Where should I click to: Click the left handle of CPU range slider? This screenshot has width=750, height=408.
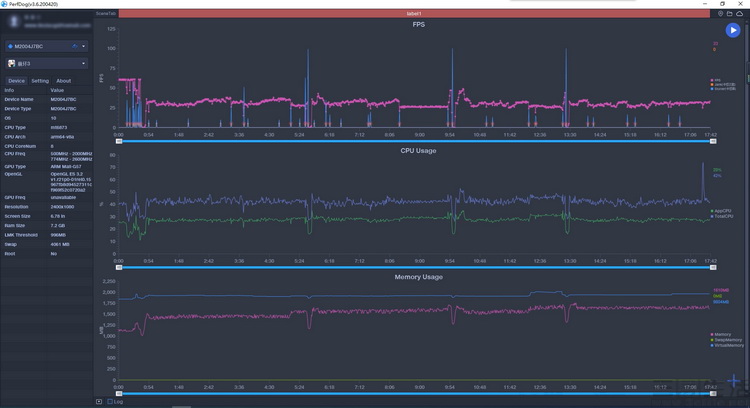click(x=119, y=267)
